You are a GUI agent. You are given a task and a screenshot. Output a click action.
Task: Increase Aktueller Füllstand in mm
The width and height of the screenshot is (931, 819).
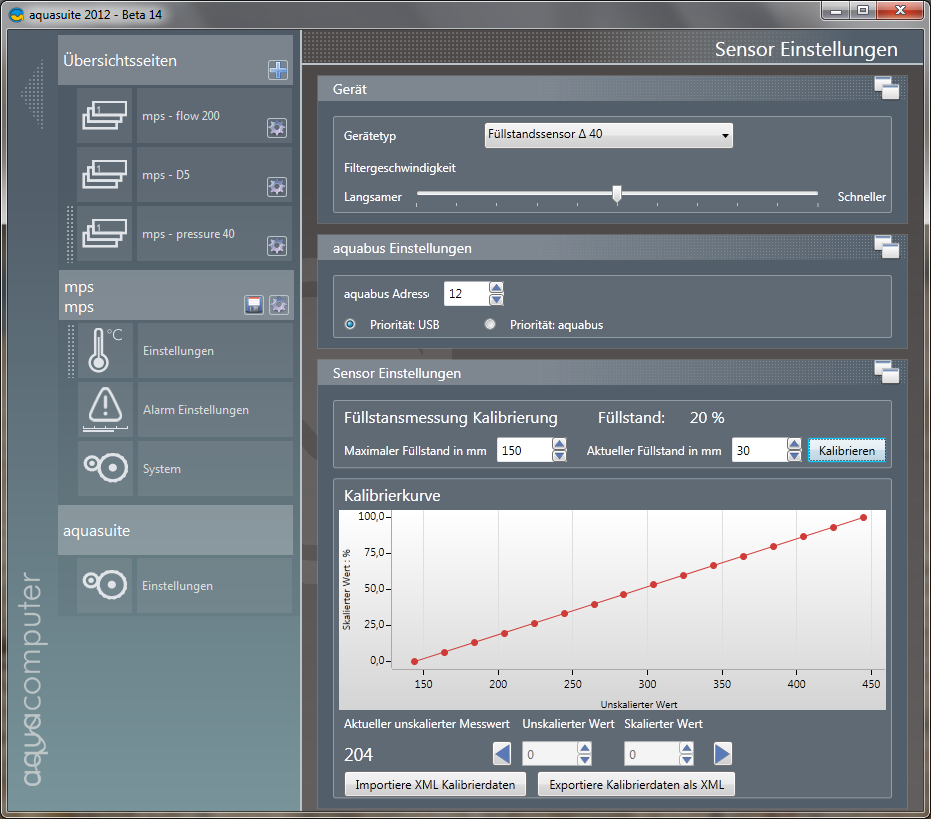(x=794, y=444)
